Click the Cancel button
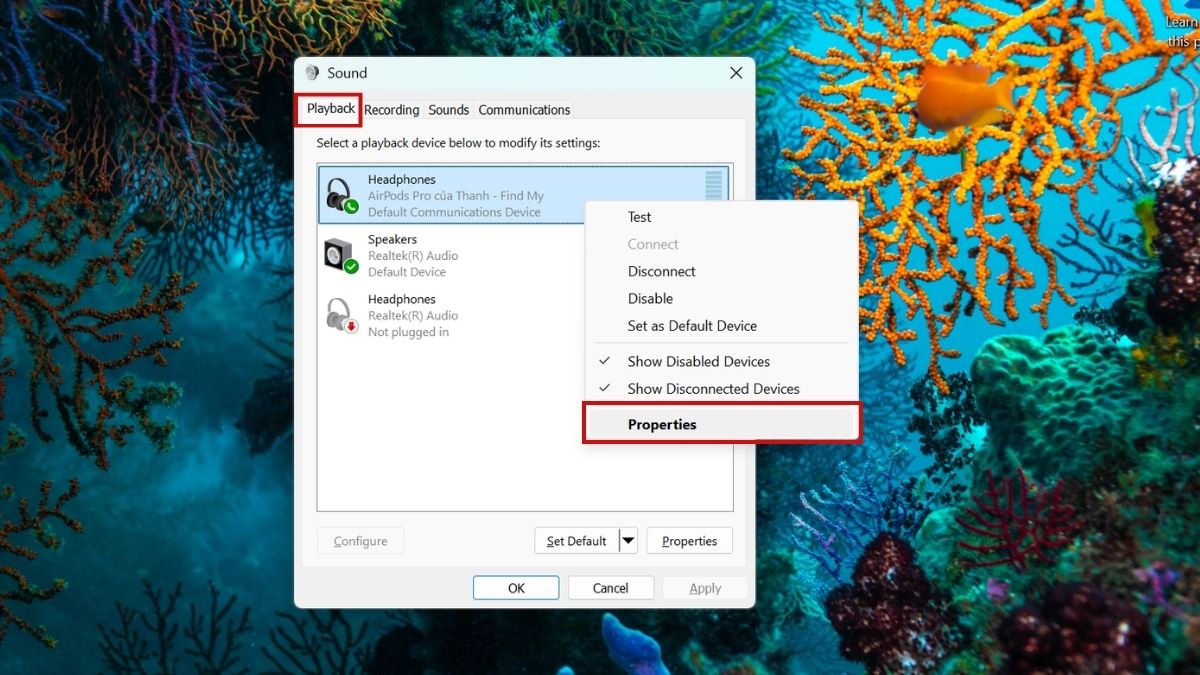The width and height of the screenshot is (1200, 675). coord(611,588)
